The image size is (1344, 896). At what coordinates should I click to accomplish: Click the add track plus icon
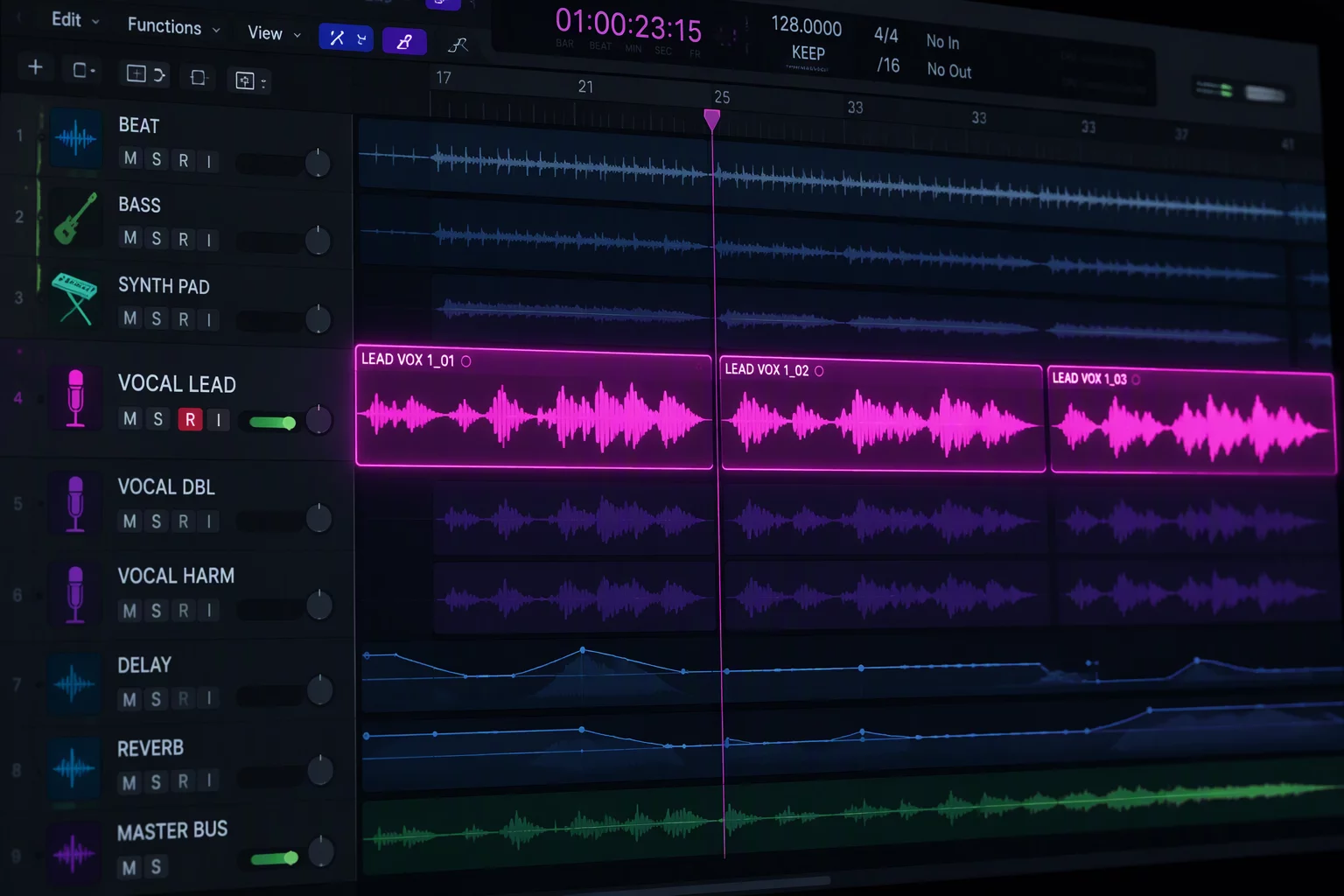(35, 67)
